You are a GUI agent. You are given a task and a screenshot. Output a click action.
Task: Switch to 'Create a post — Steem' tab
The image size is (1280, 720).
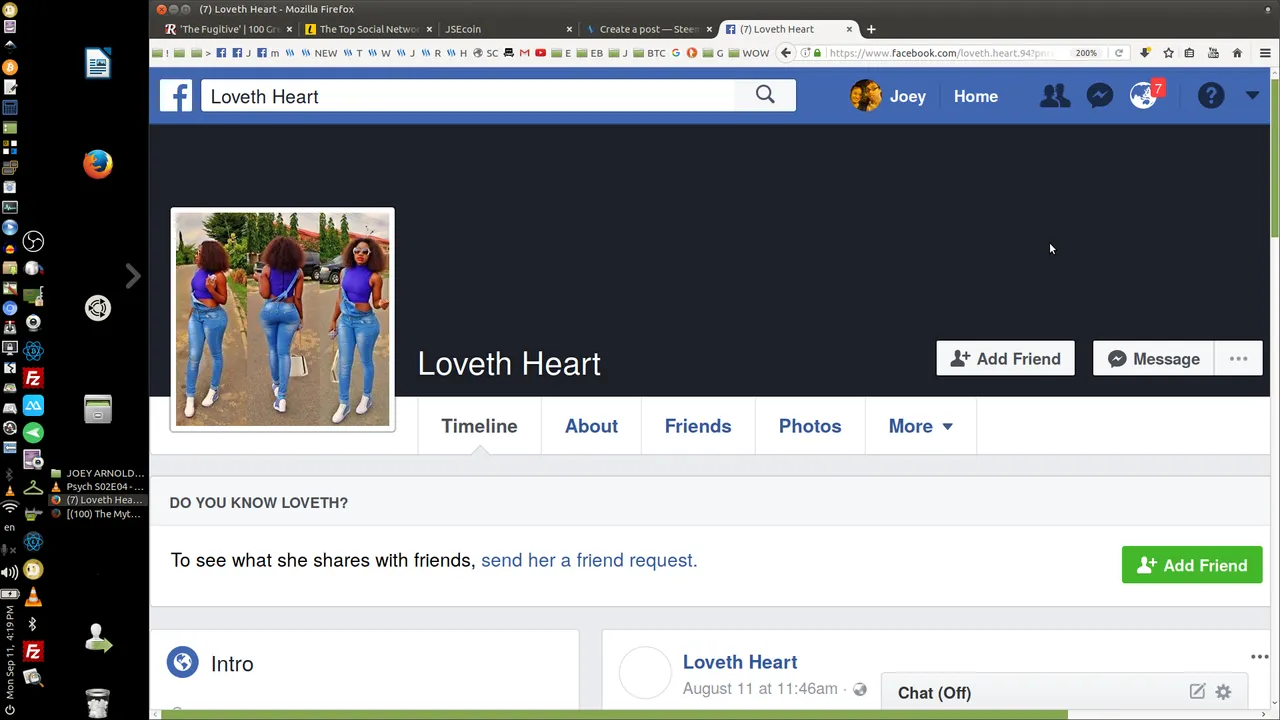(x=648, y=29)
